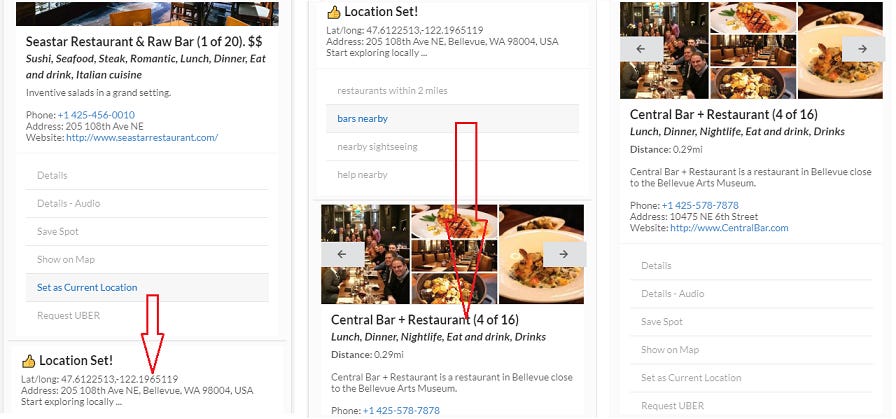
Task: Choose Save Spot under Central Bar
Action: click(x=751, y=322)
